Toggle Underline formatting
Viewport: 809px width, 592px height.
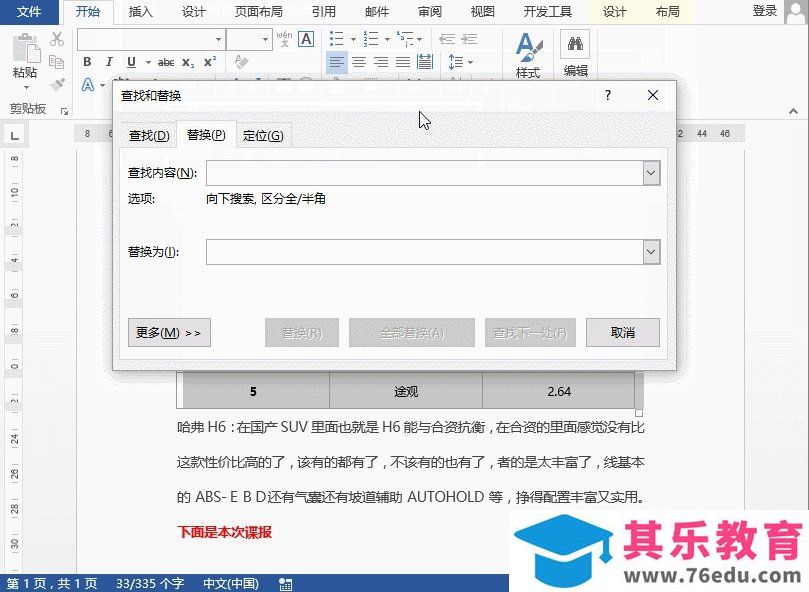coord(131,62)
